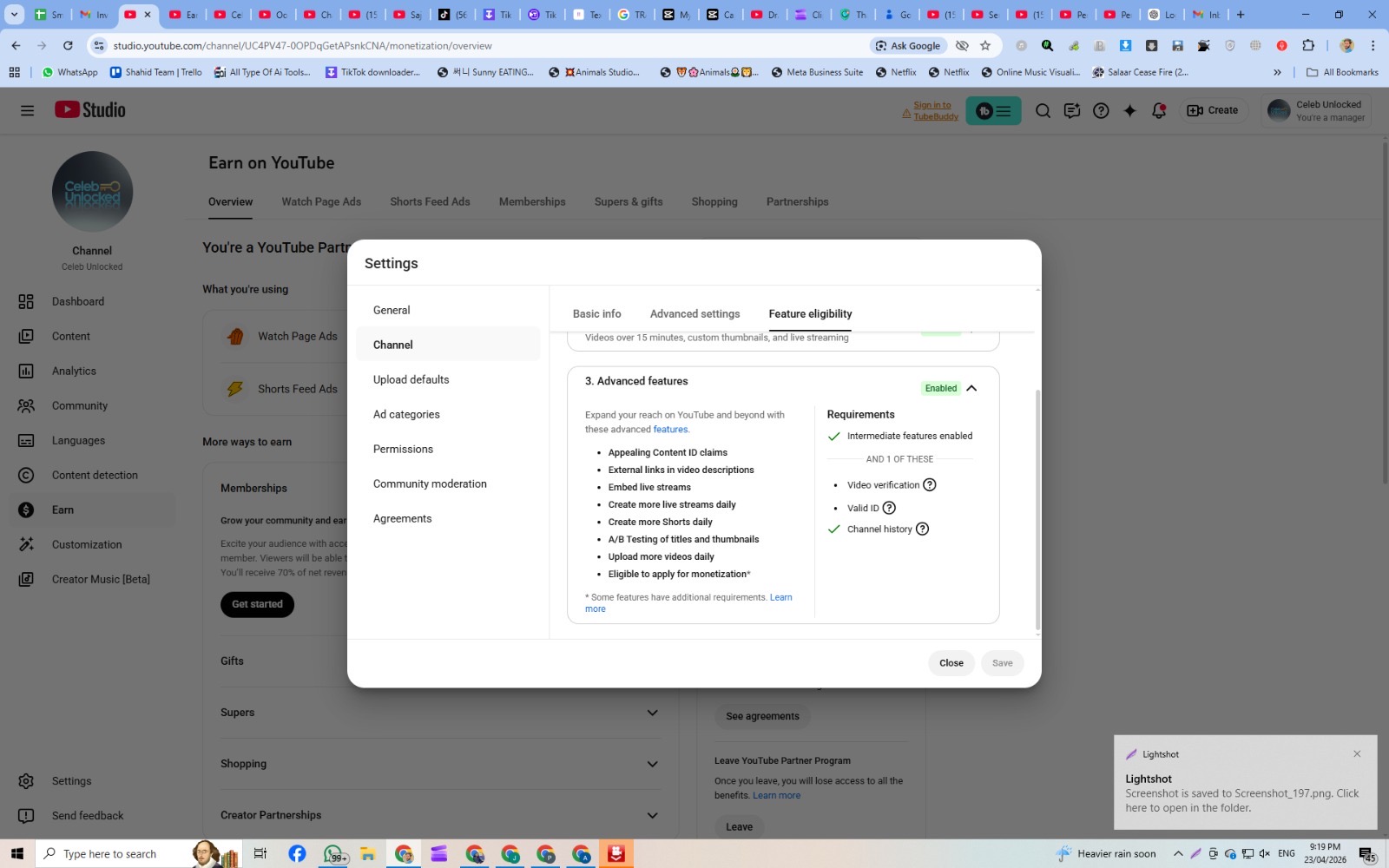This screenshot has height=868, width=1389.
Task: Open the YouTube Studio search icon
Action: [x=1043, y=110]
